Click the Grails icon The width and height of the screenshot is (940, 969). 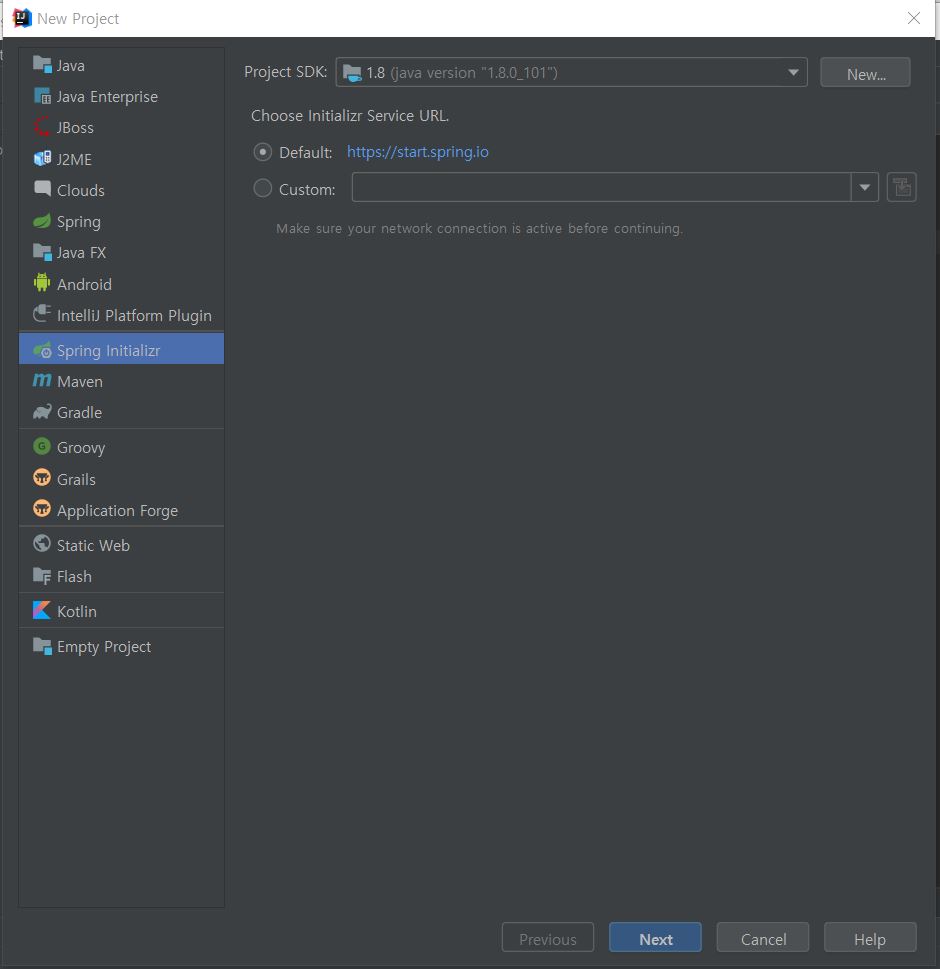pyautogui.click(x=42, y=478)
